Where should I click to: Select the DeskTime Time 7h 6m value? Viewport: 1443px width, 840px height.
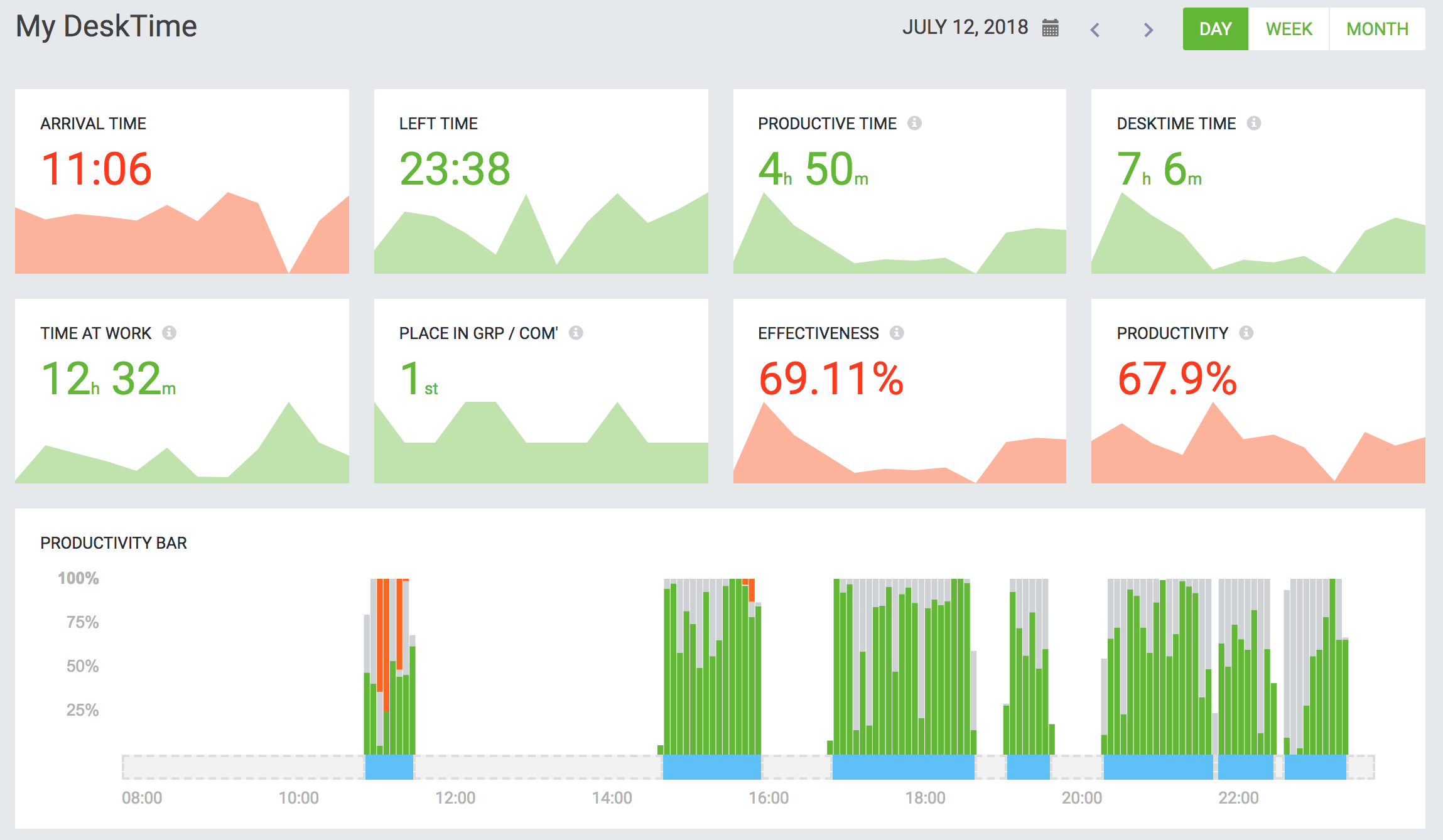1159,170
